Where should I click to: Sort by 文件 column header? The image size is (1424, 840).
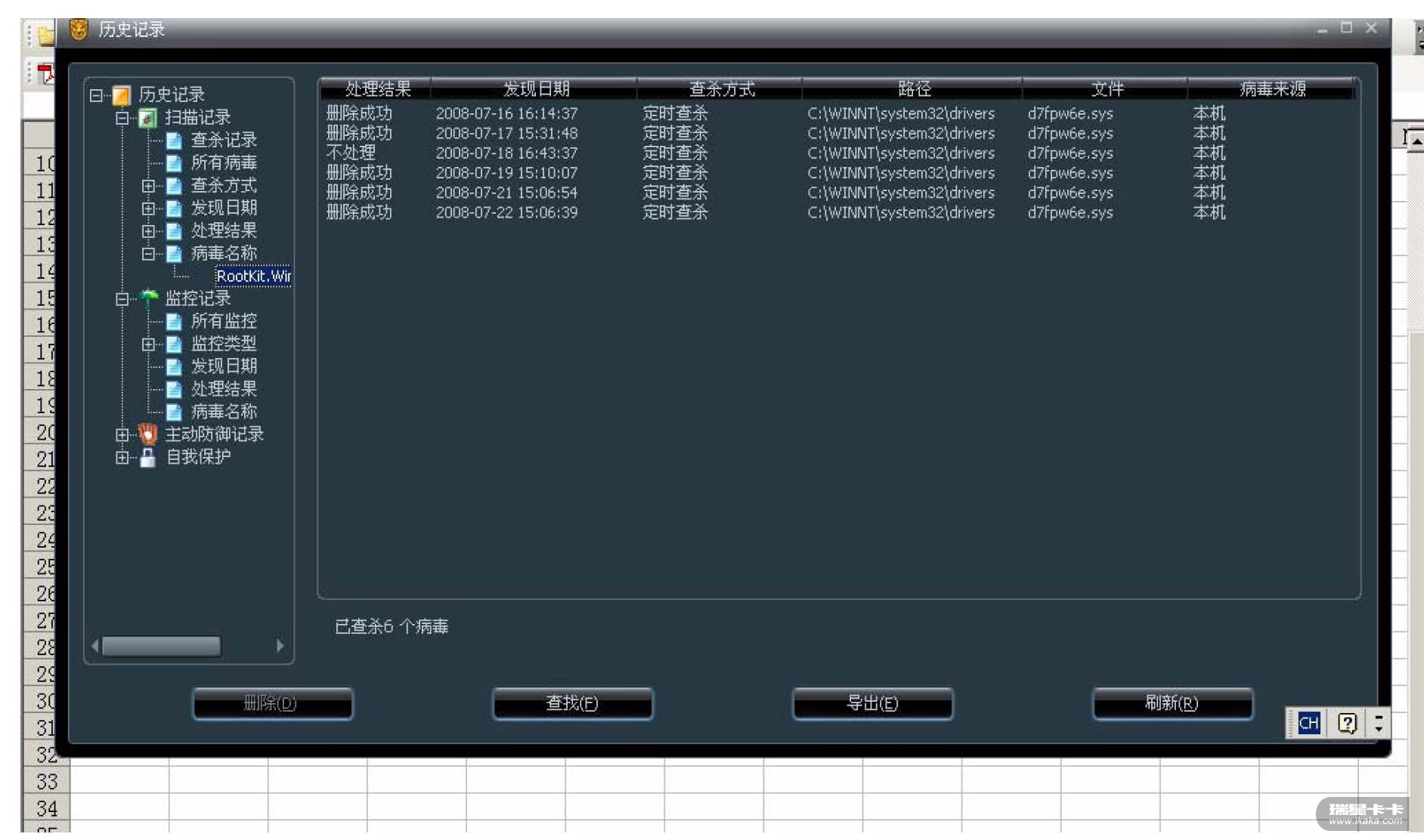coord(1106,89)
